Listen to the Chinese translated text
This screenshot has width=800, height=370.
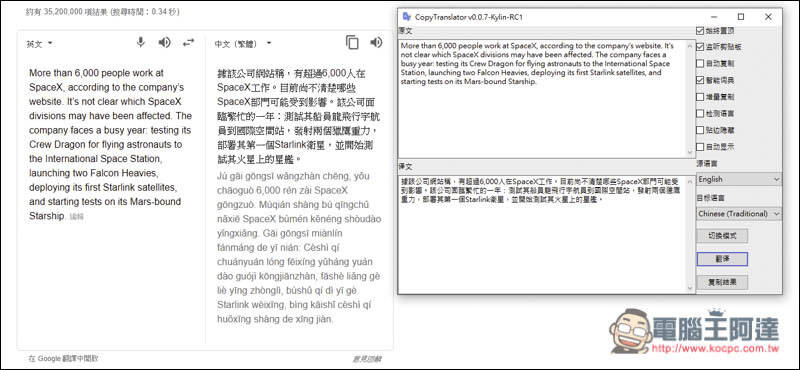click(x=376, y=43)
